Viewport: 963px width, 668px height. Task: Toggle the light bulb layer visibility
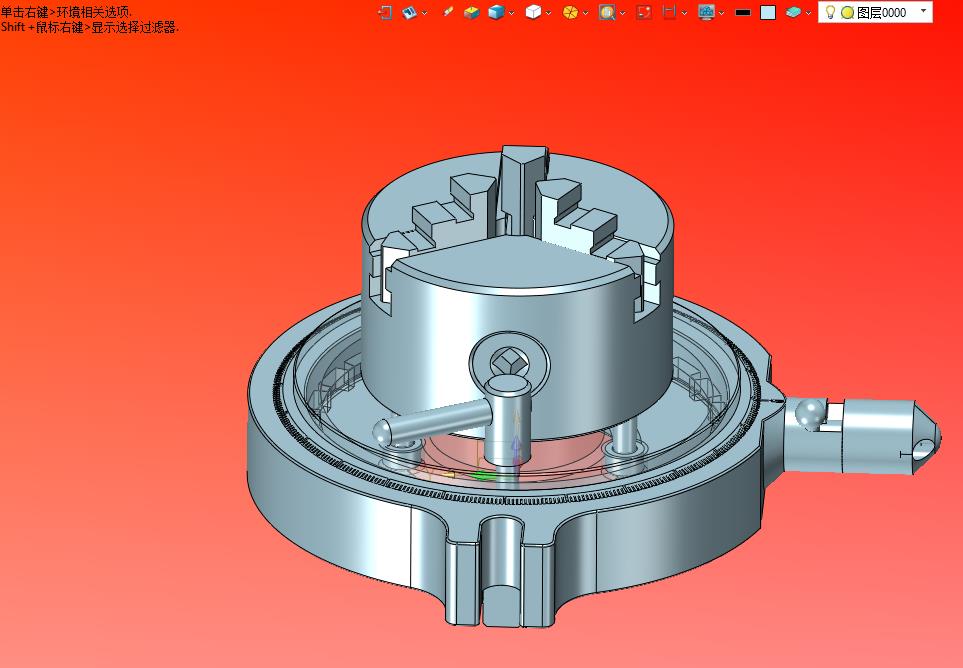pyautogui.click(x=830, y=12)
